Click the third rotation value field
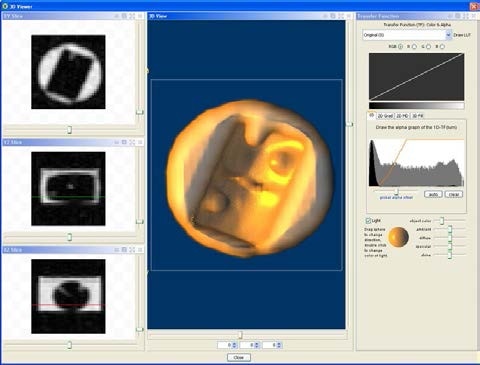 coord(269,345)
